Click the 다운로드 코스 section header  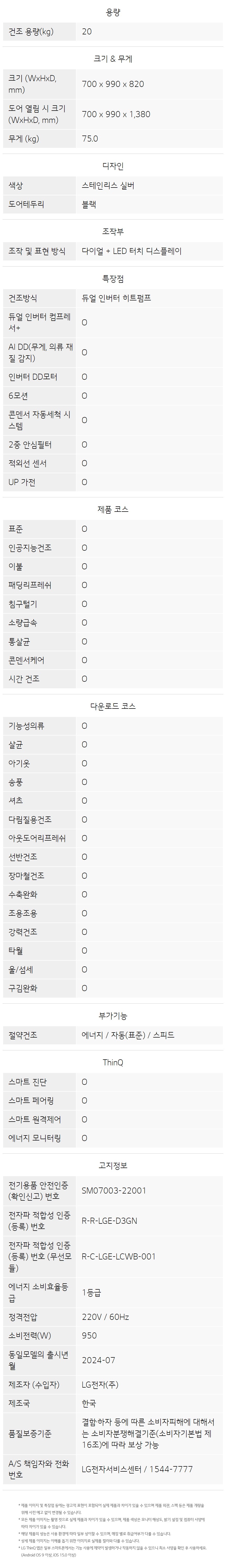(x=113, y=707)
